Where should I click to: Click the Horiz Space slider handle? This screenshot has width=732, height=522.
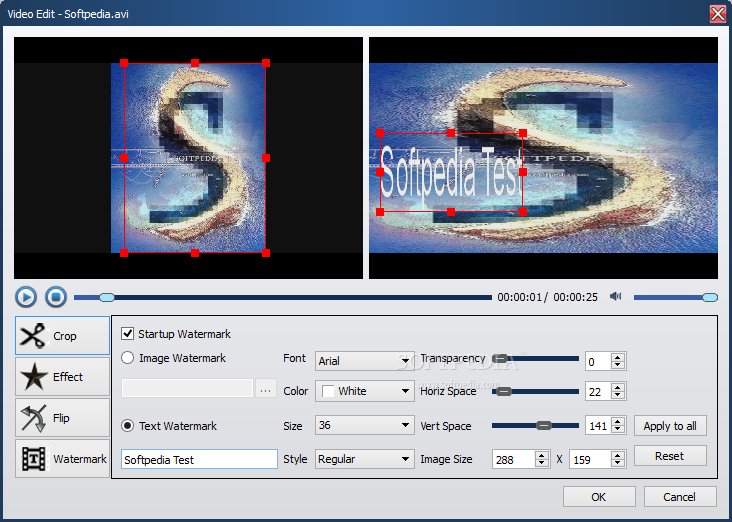503,391
